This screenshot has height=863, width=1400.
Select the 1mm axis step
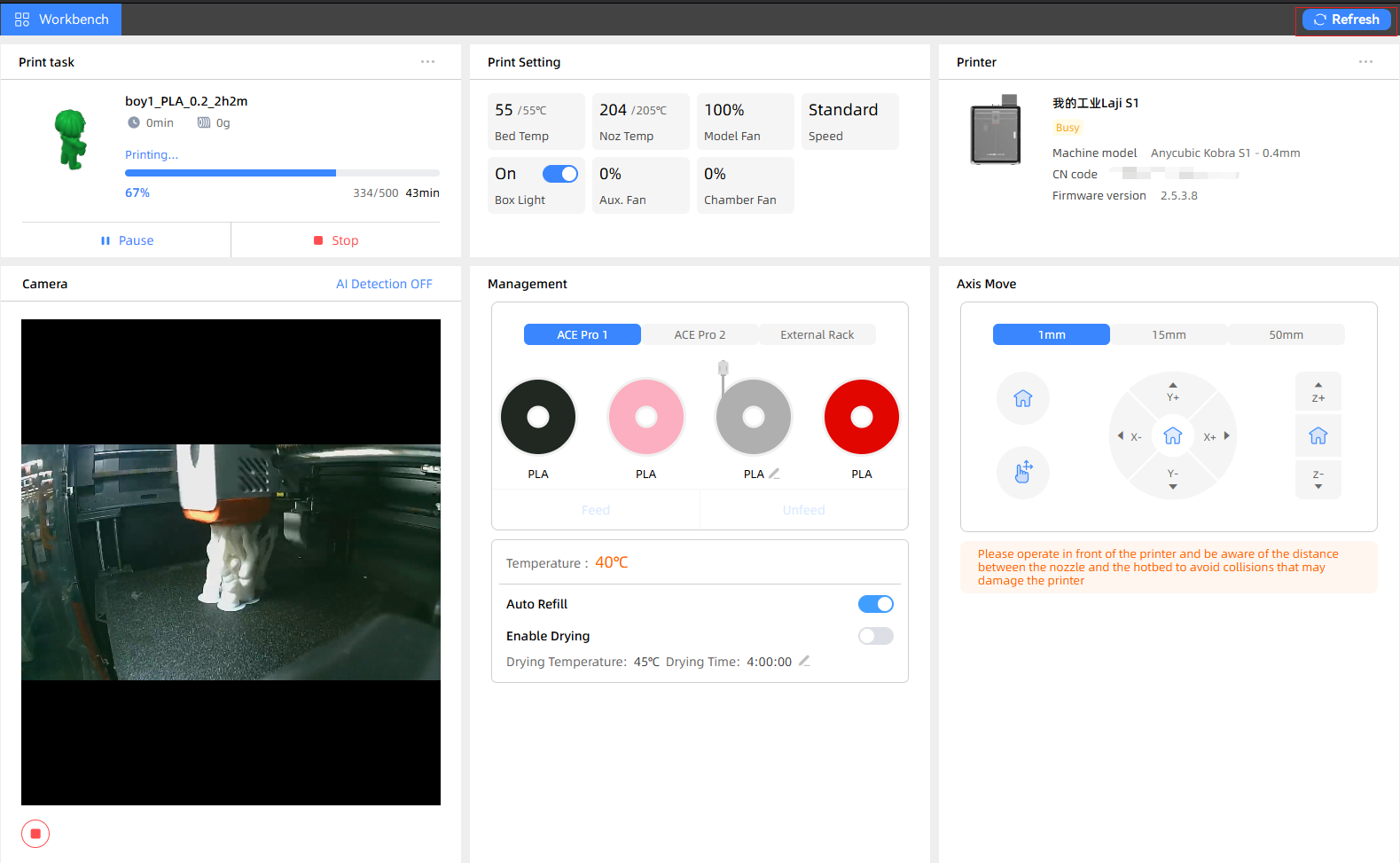click(1052, 334)
